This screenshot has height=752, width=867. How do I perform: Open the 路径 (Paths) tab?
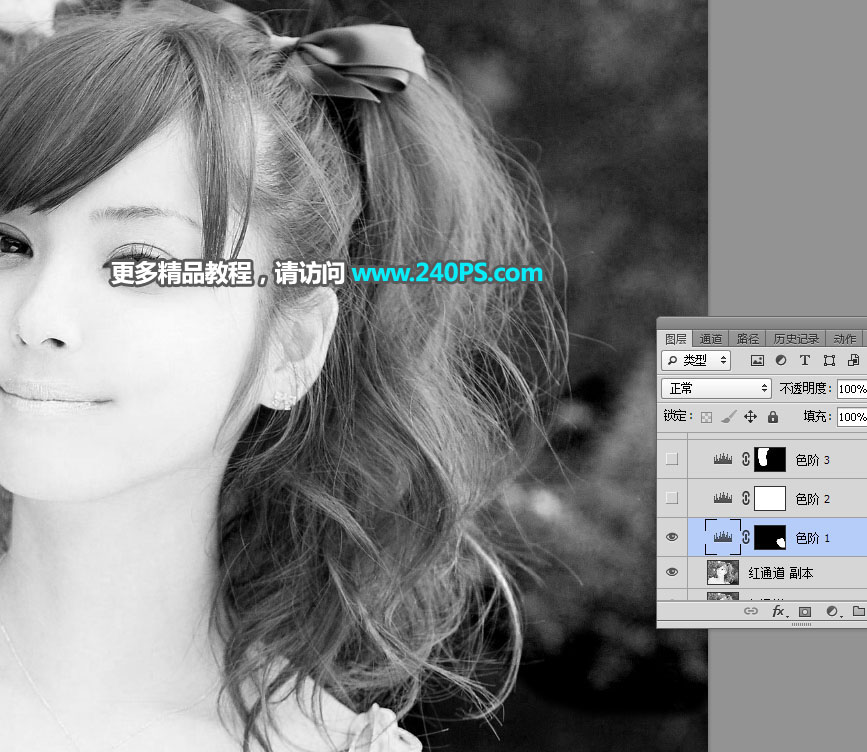(747, 339)
